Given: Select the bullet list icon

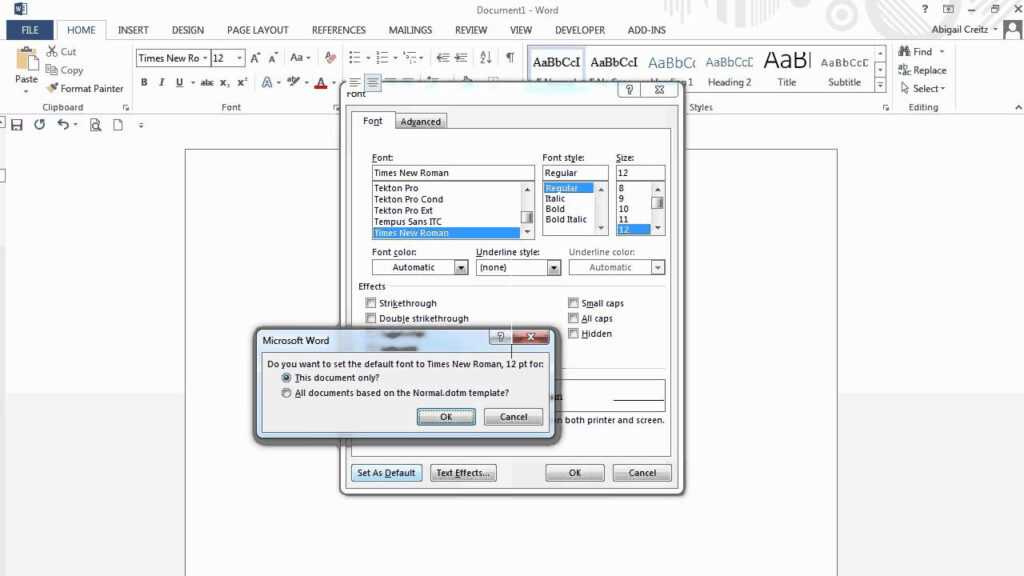Looking at the screenshot, I should 354,56.
